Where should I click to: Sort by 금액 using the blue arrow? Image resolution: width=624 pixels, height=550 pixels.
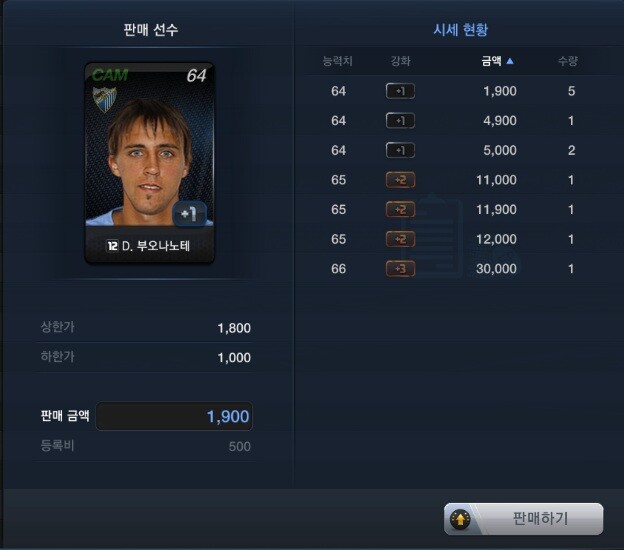[x=510, y=61]
